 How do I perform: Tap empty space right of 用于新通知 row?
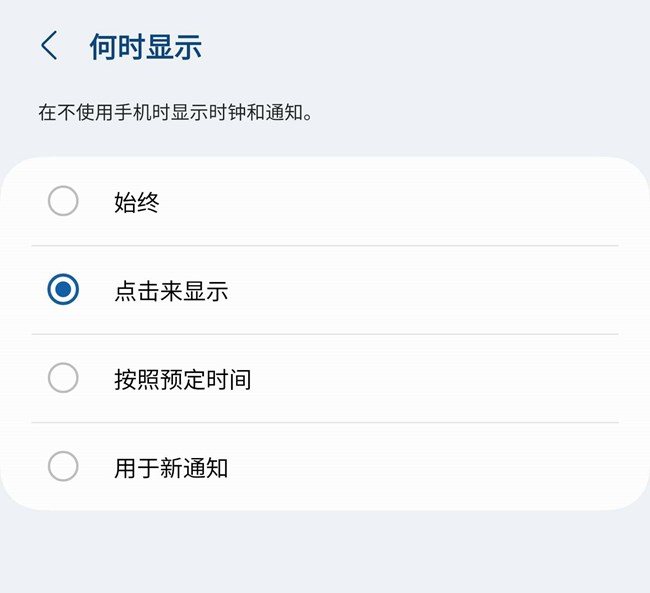click(450, 467)
